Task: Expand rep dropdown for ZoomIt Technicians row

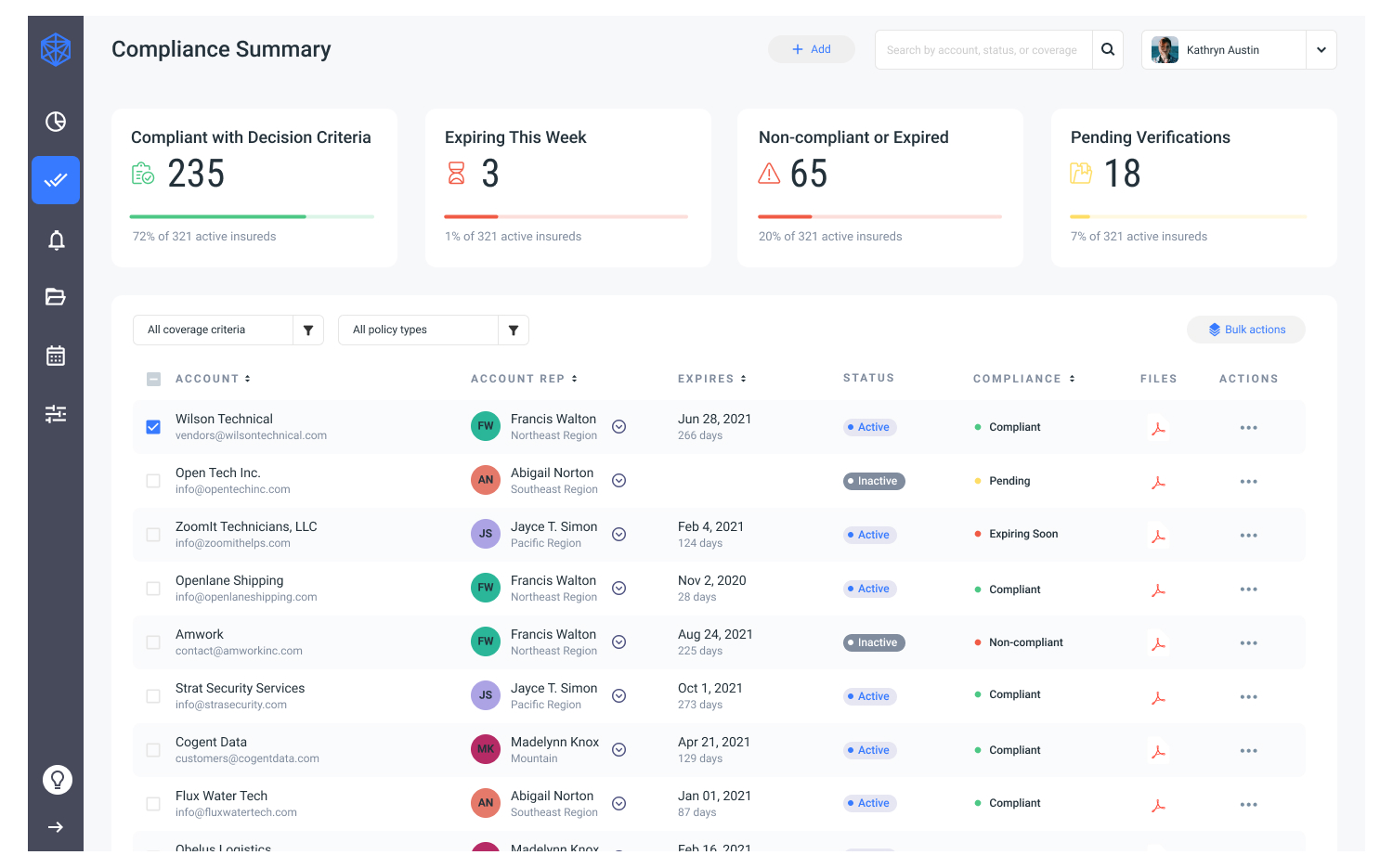Action: (619, 535)
